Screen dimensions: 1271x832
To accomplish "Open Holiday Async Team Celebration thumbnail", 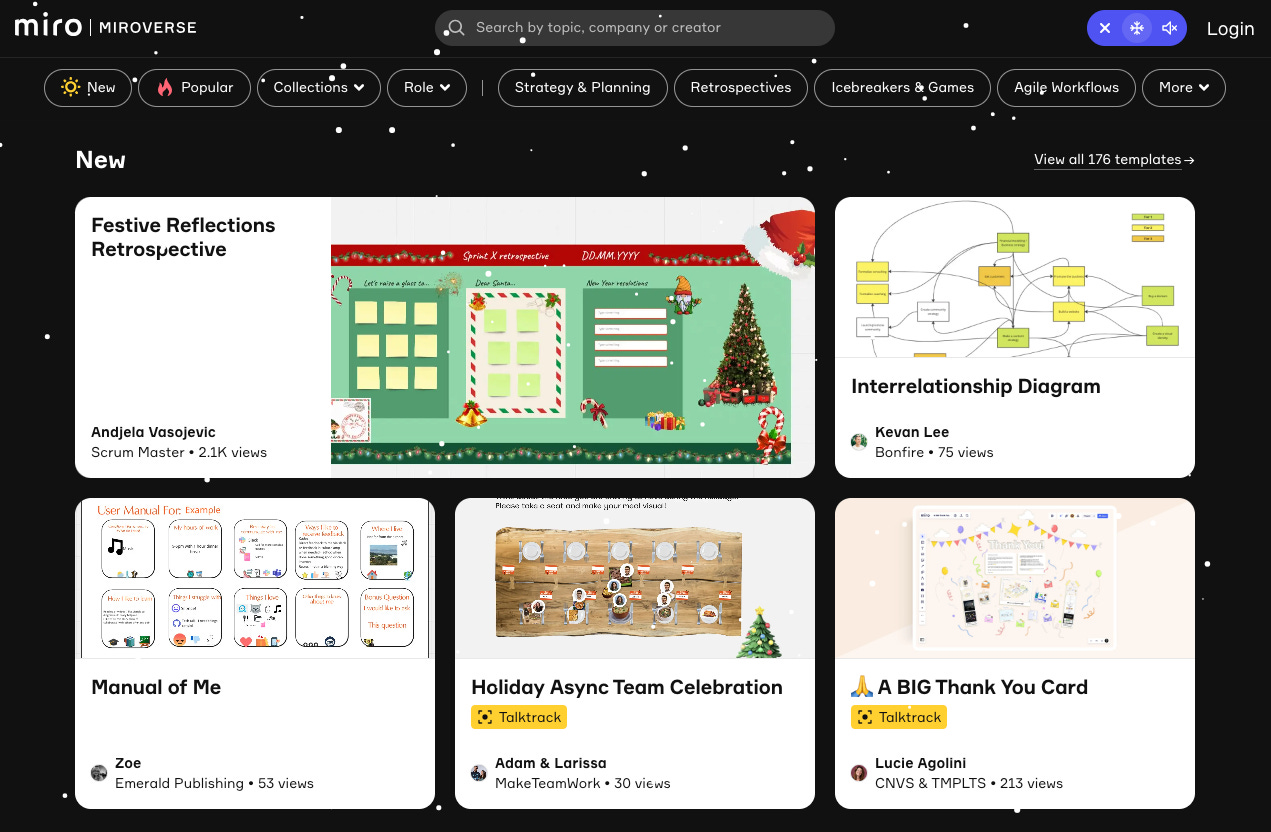I will pos(635,578).
